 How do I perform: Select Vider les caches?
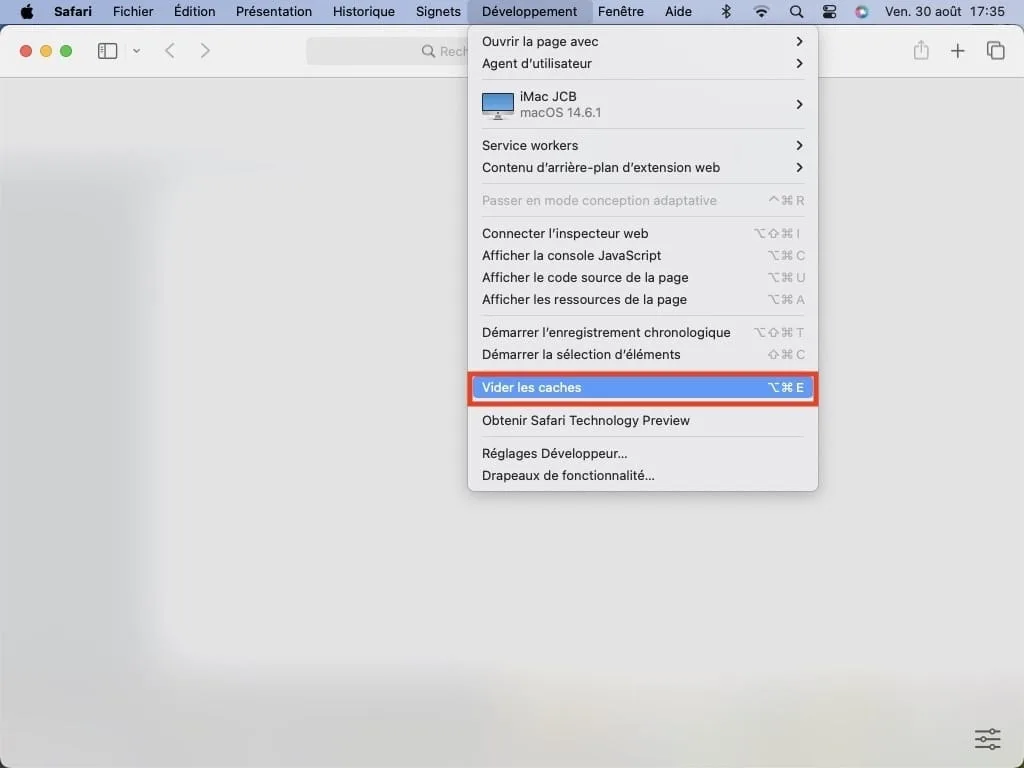(x=640, y=387)
